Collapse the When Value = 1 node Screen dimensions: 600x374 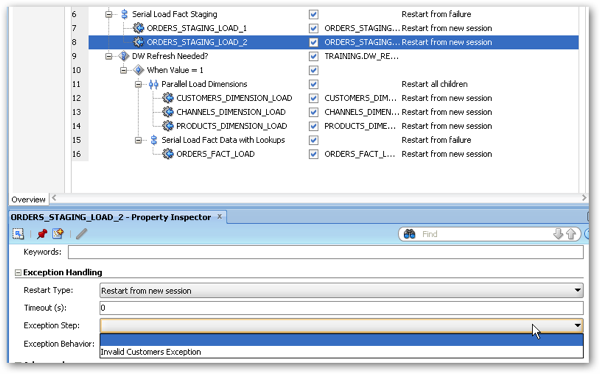(x=123, y=70)
